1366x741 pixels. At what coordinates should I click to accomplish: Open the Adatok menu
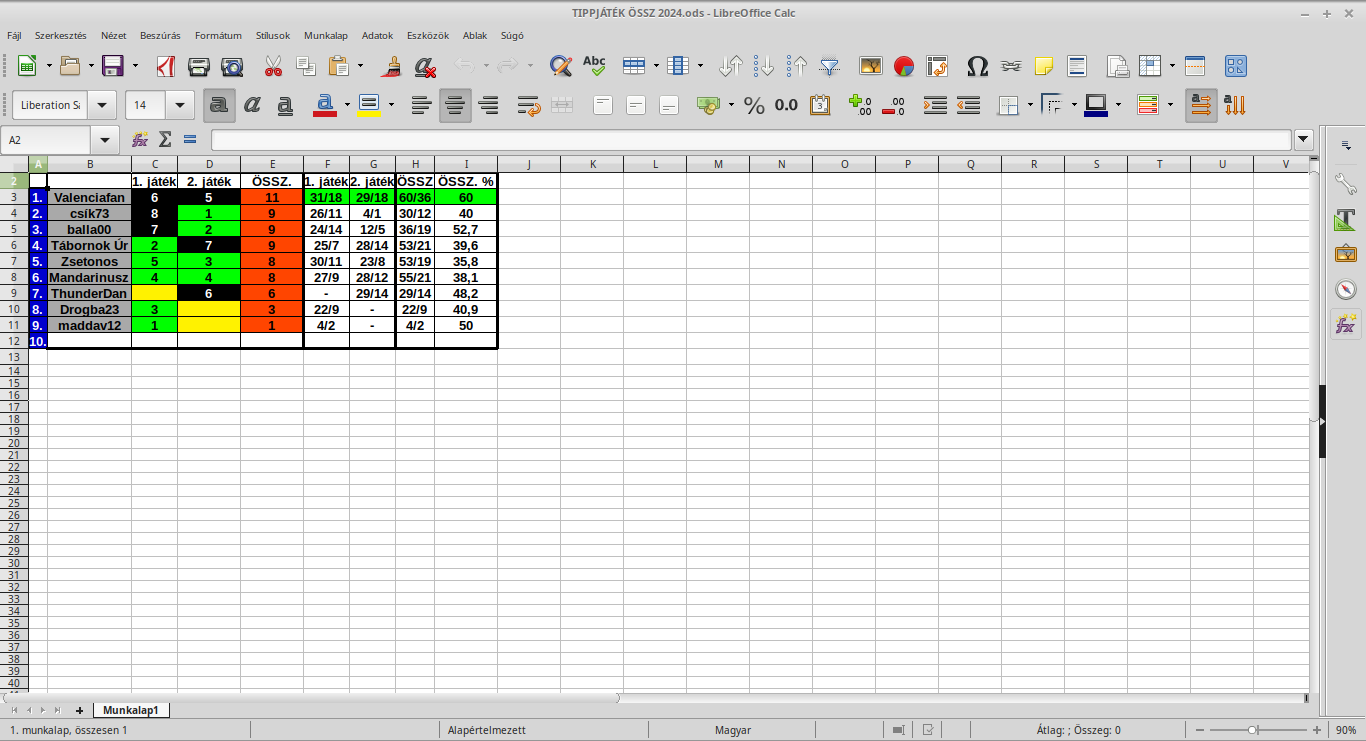(x=377, y=35)
